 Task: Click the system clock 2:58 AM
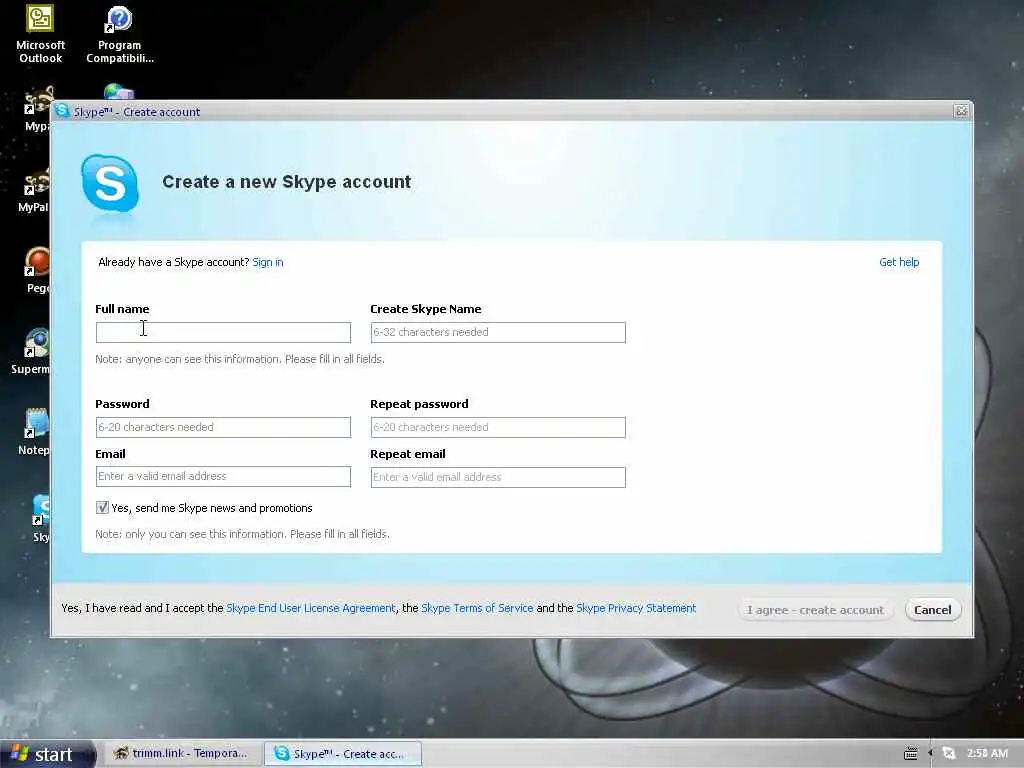(987, 753)
